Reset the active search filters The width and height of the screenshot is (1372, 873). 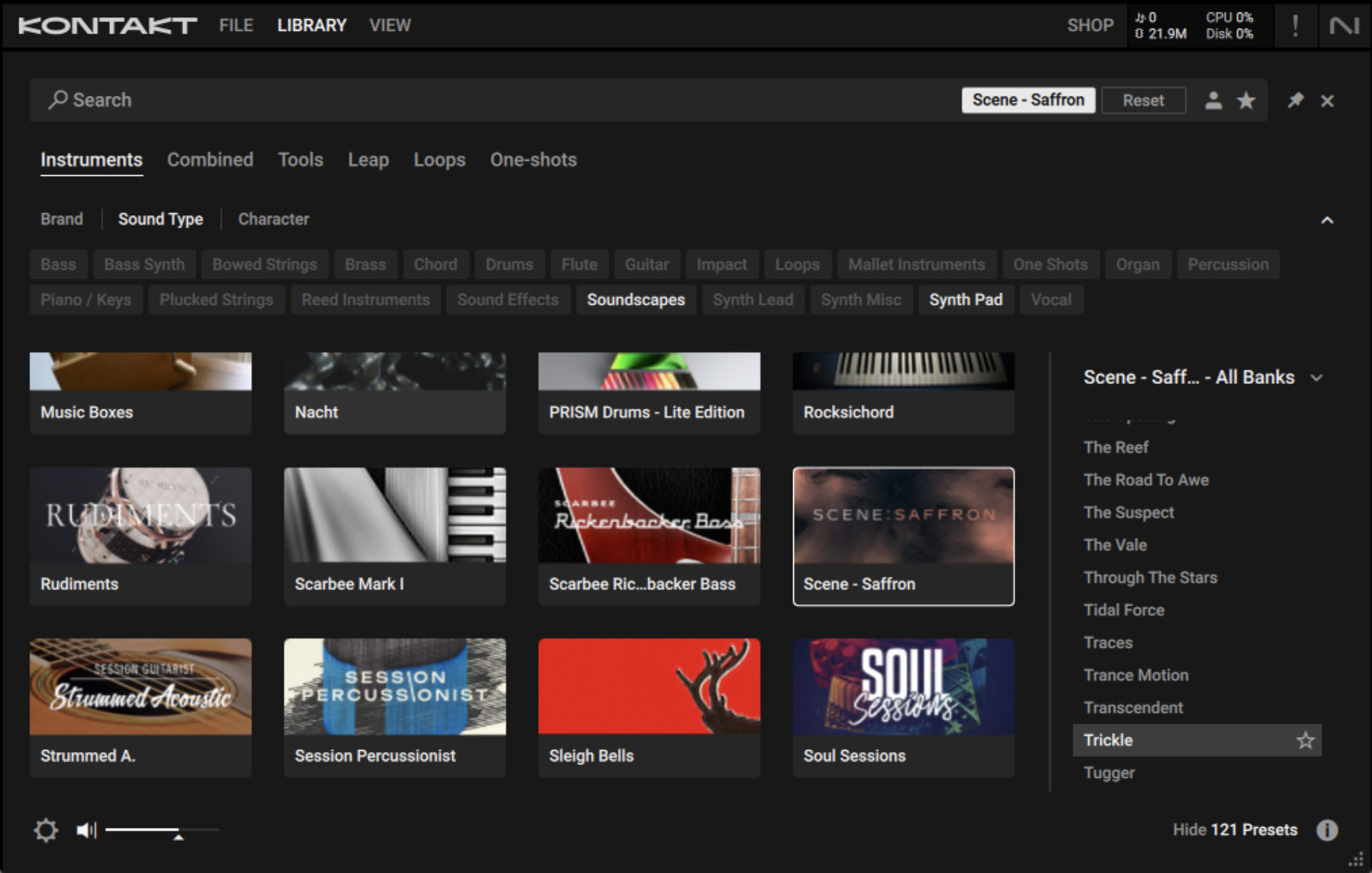click(x=1143, y=100)
